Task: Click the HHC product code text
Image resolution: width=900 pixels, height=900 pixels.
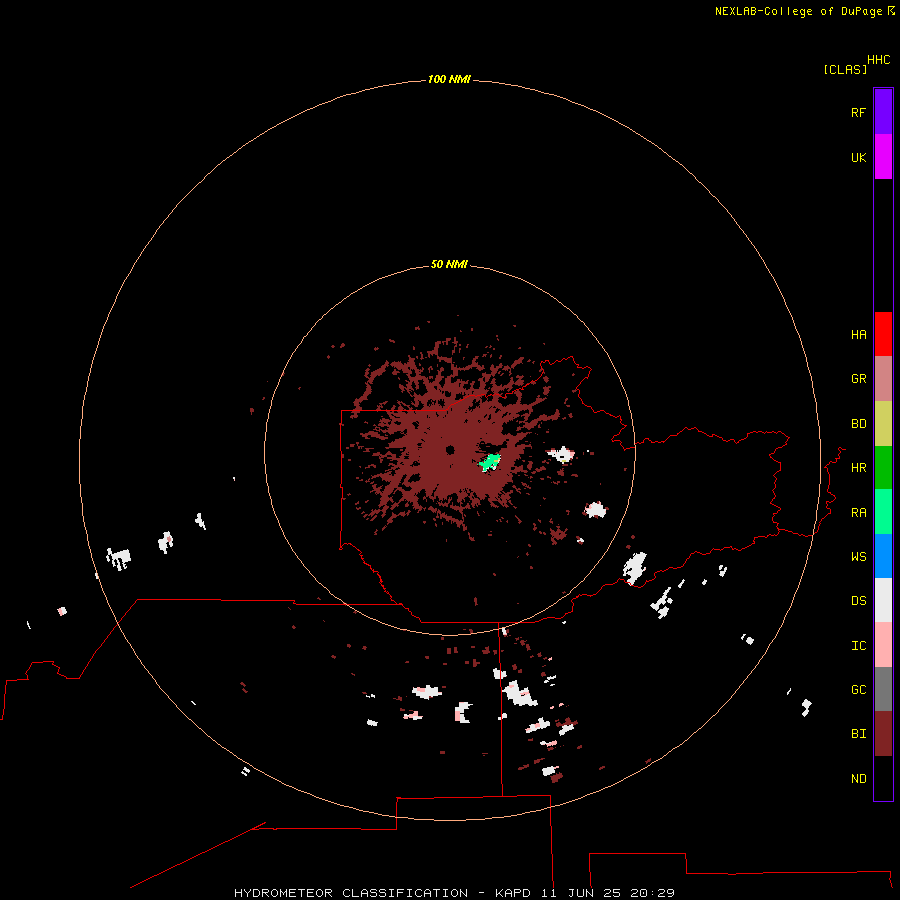Action: coord(879,60)
